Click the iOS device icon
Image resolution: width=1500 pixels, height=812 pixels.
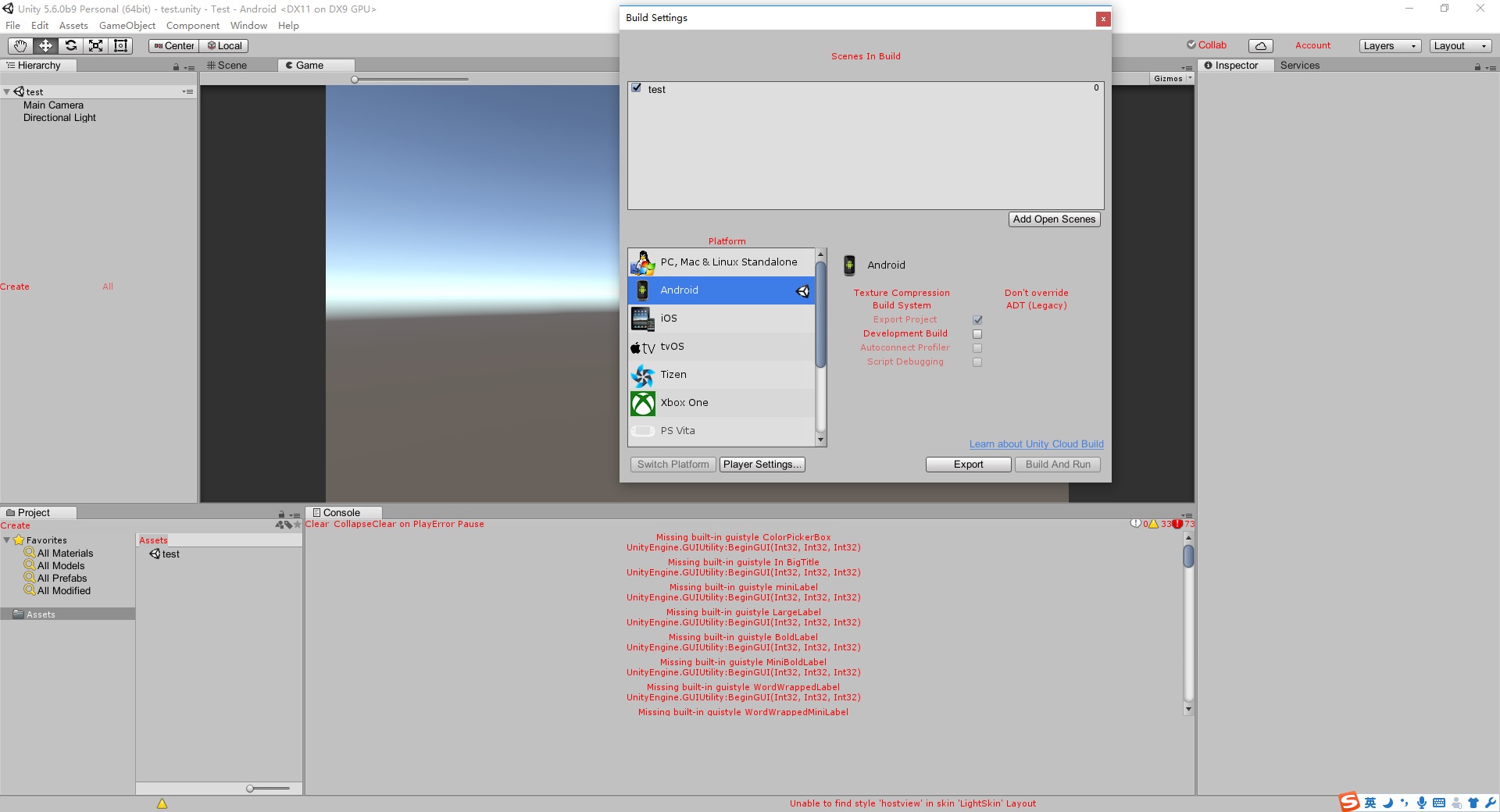click(x=643, y=319)
